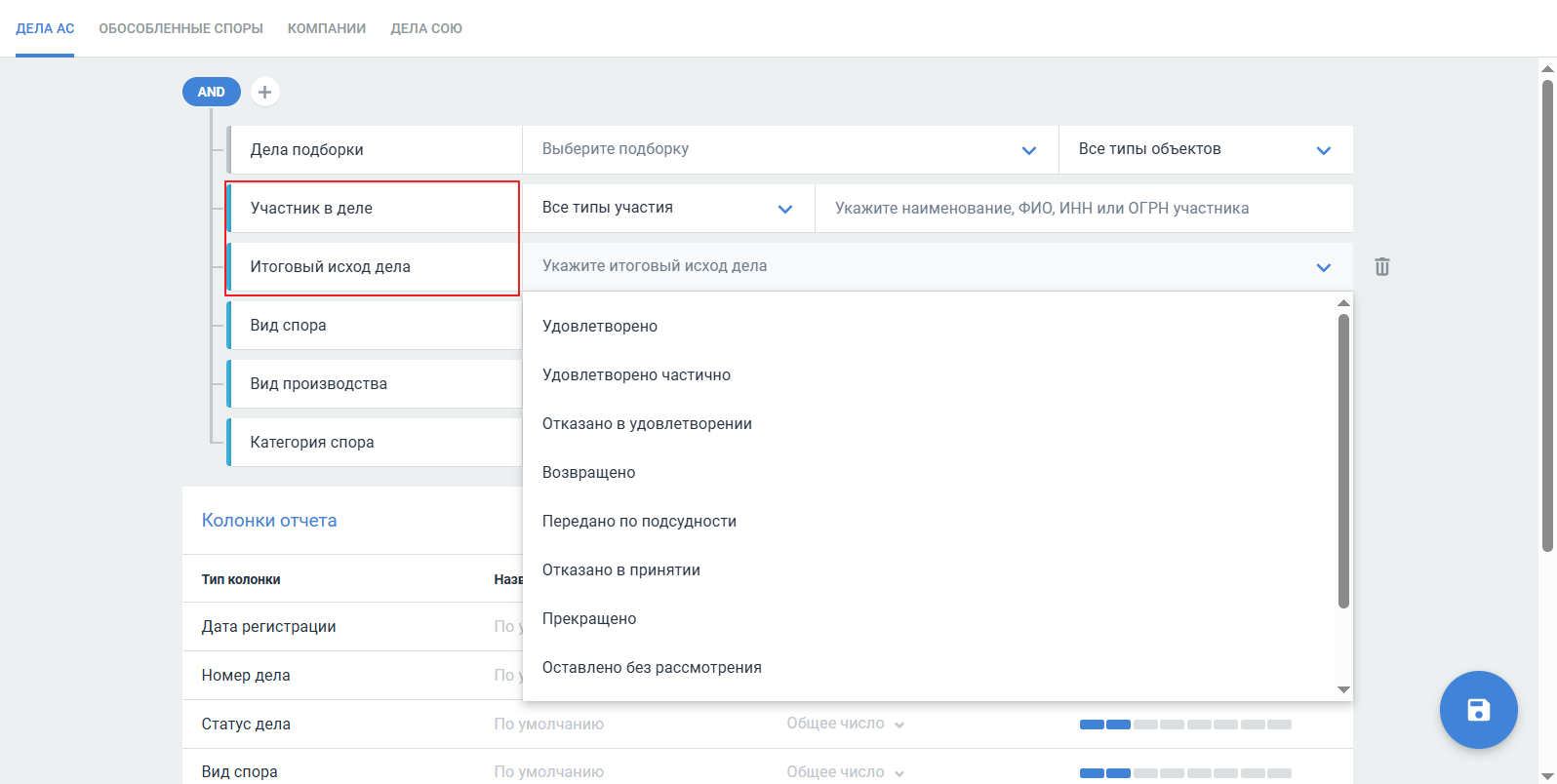This screenshot has width=1557, height=784.
Task: Click dropdown list scroll-down arrow
Action: tap(1343, 689)
